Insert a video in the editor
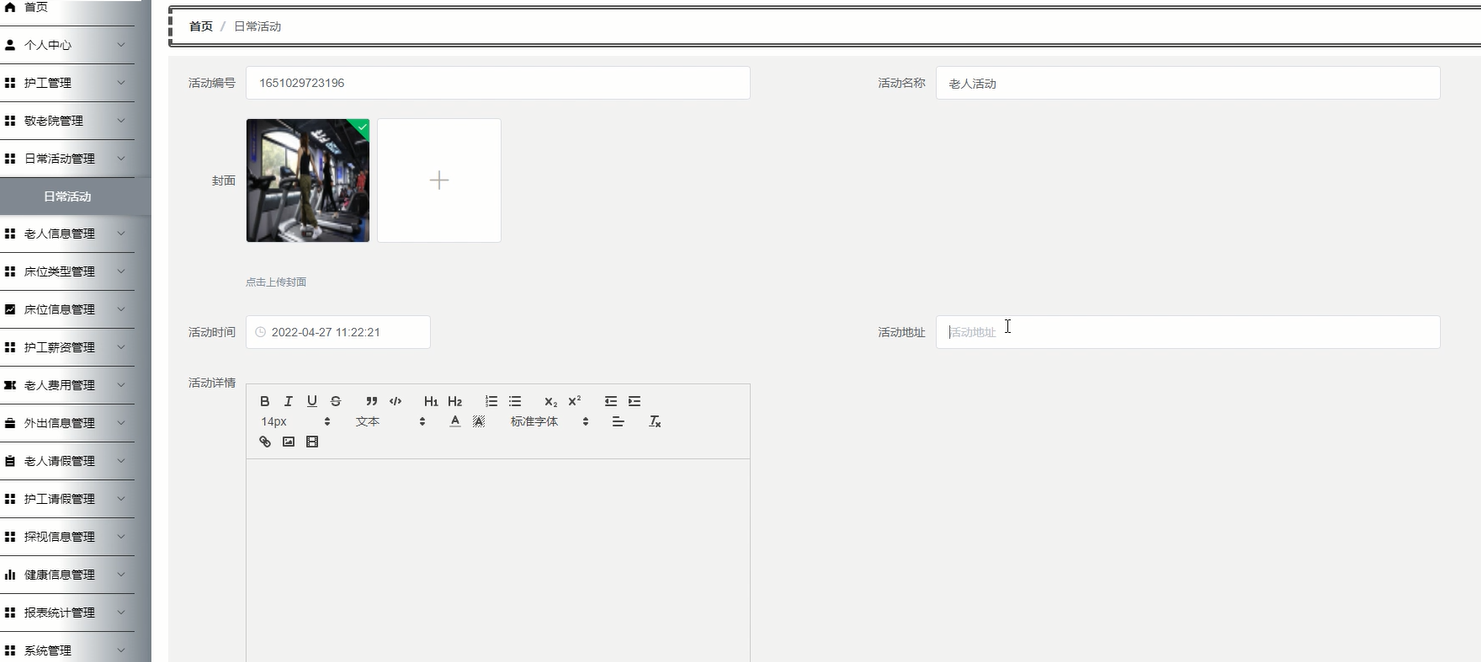 point(312,442)
